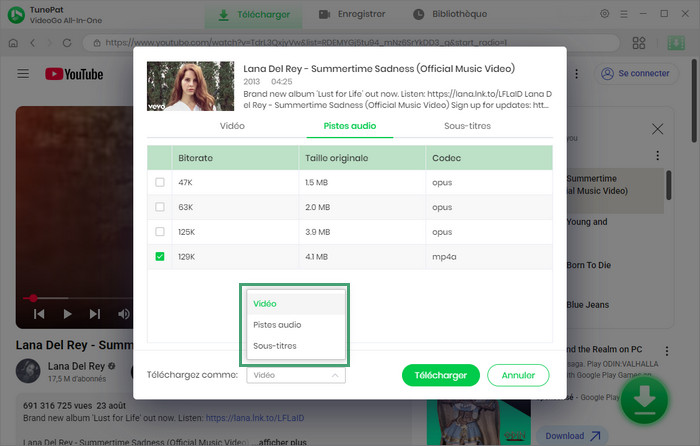Switch to the Sous-titres tab
700x446 pixels.
[x=467, y=126]
